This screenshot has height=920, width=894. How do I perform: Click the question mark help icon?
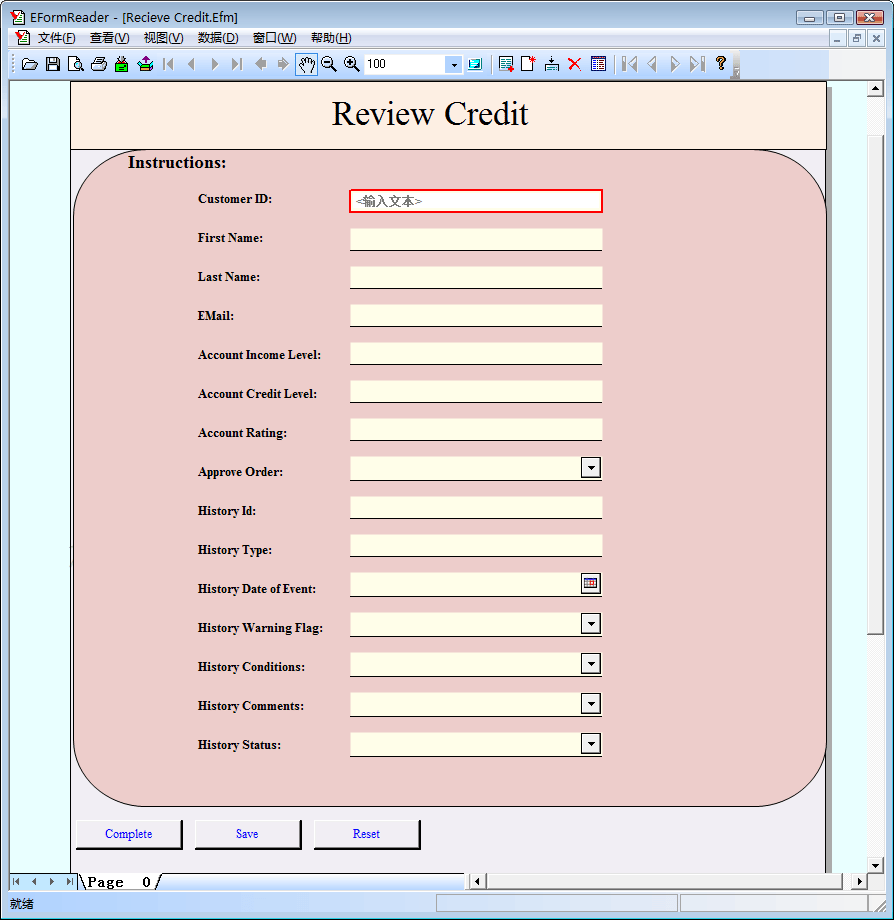pos(720,64)
